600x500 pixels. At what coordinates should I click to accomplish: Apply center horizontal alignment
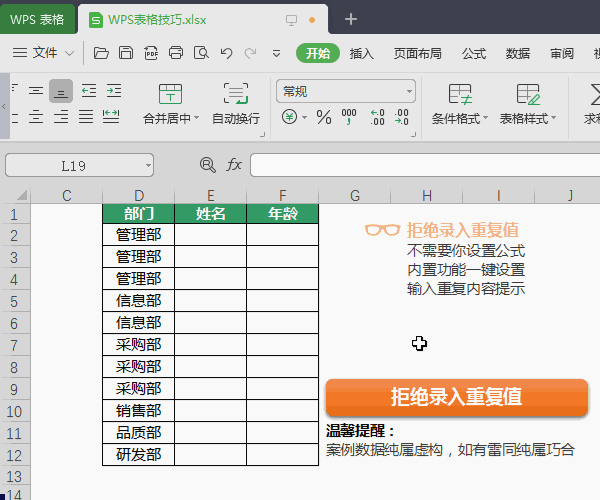36,116
